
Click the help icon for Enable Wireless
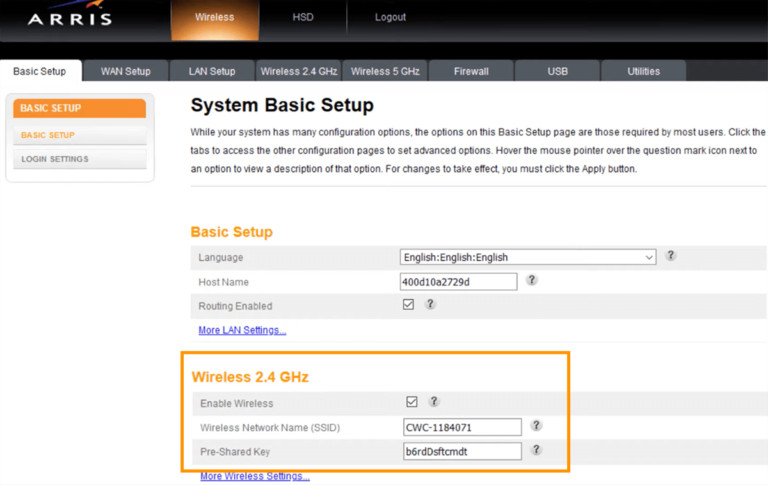(434, 402)
